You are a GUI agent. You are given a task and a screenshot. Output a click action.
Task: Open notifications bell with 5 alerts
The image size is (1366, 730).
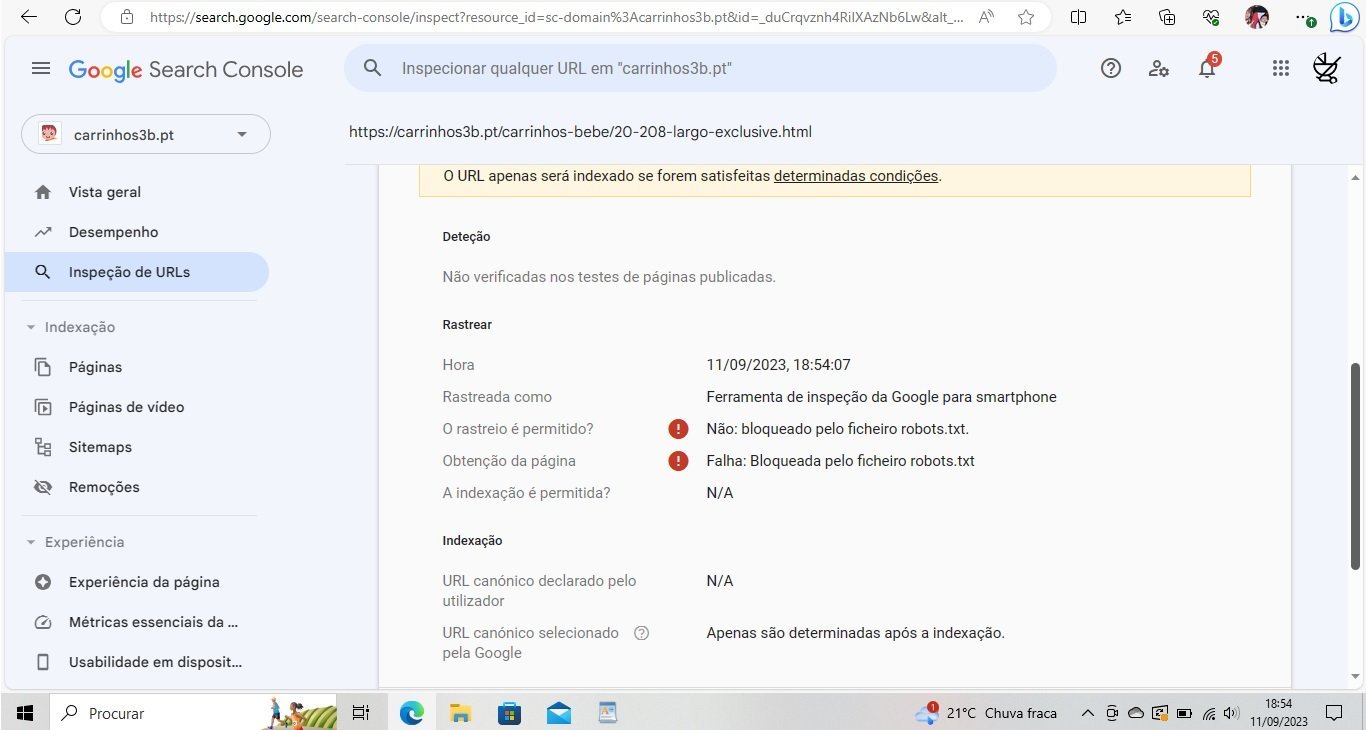(x=1208, y=67)
